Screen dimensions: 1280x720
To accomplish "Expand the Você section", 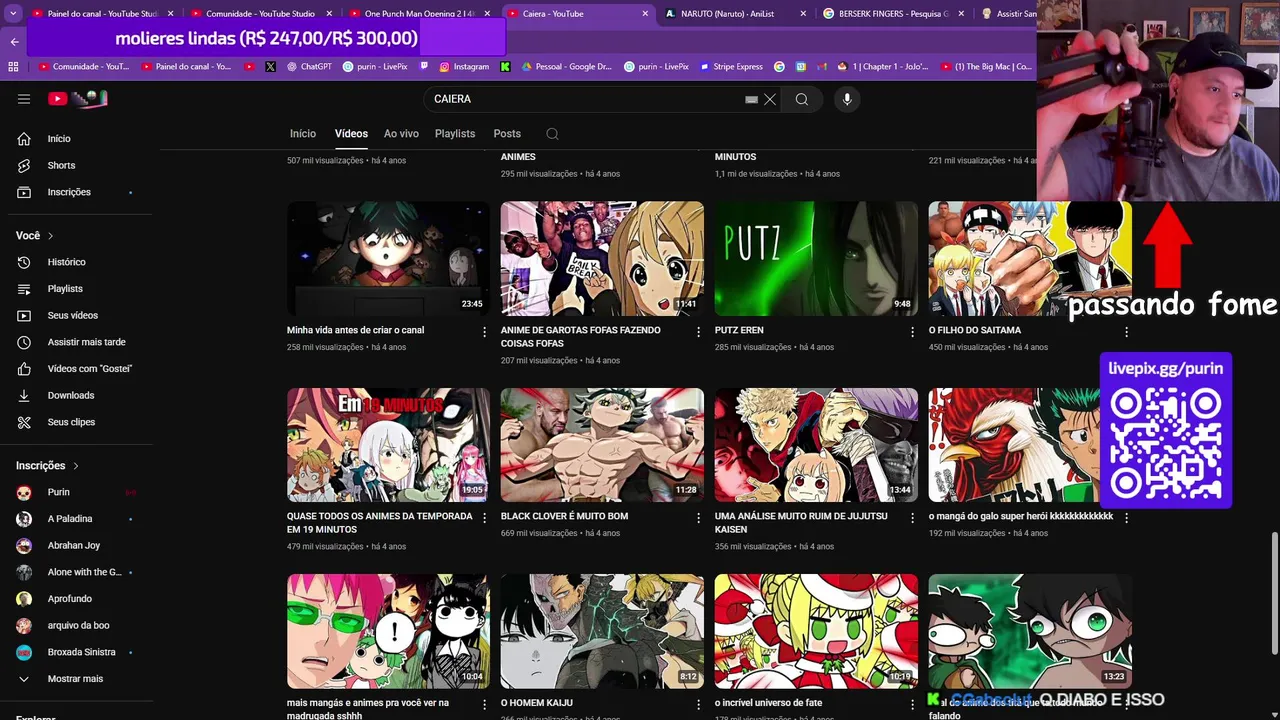I will [35, 236].
